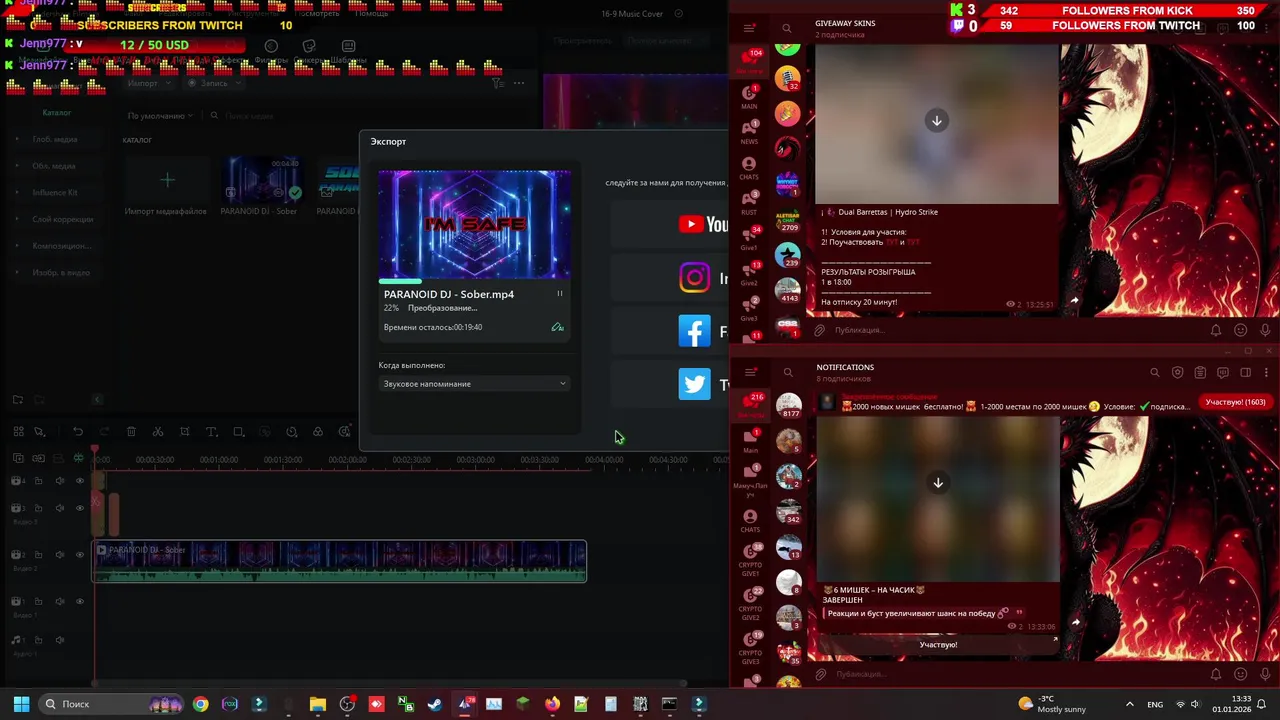
Task: Open the Color circles tool in timeline toolbar
Action: pos(318,432)
